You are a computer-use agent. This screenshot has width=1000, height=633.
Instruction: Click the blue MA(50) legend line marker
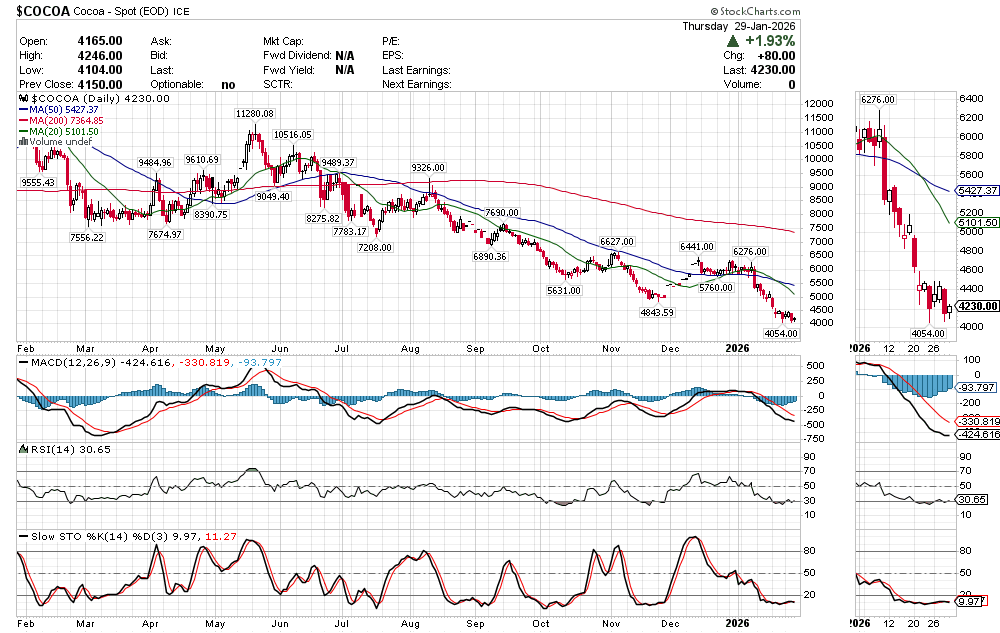[22, 109]
